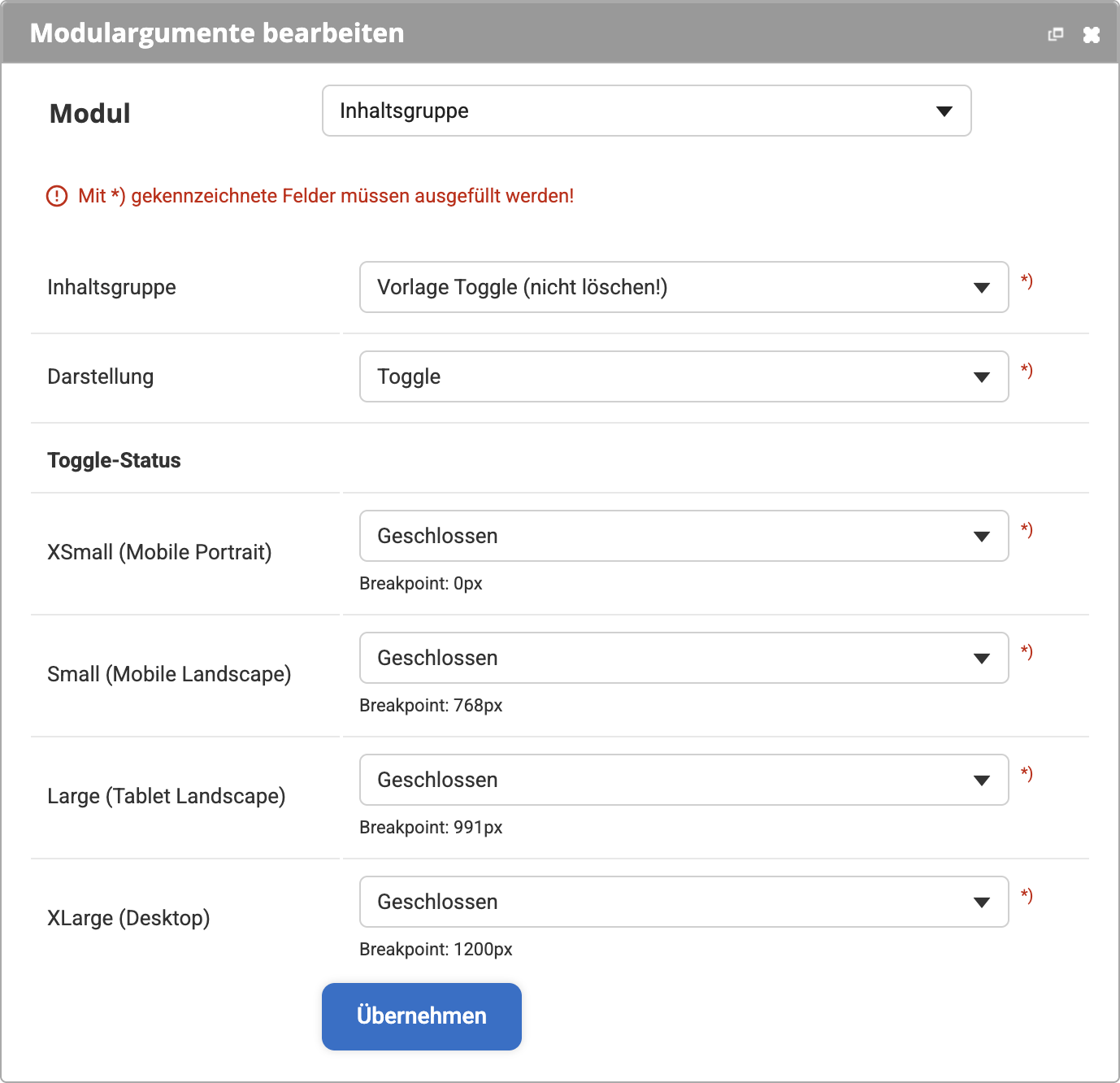Click the Übernehmen button
Viewport: 1120px width, 1083px height.
tap(422, 1016)
